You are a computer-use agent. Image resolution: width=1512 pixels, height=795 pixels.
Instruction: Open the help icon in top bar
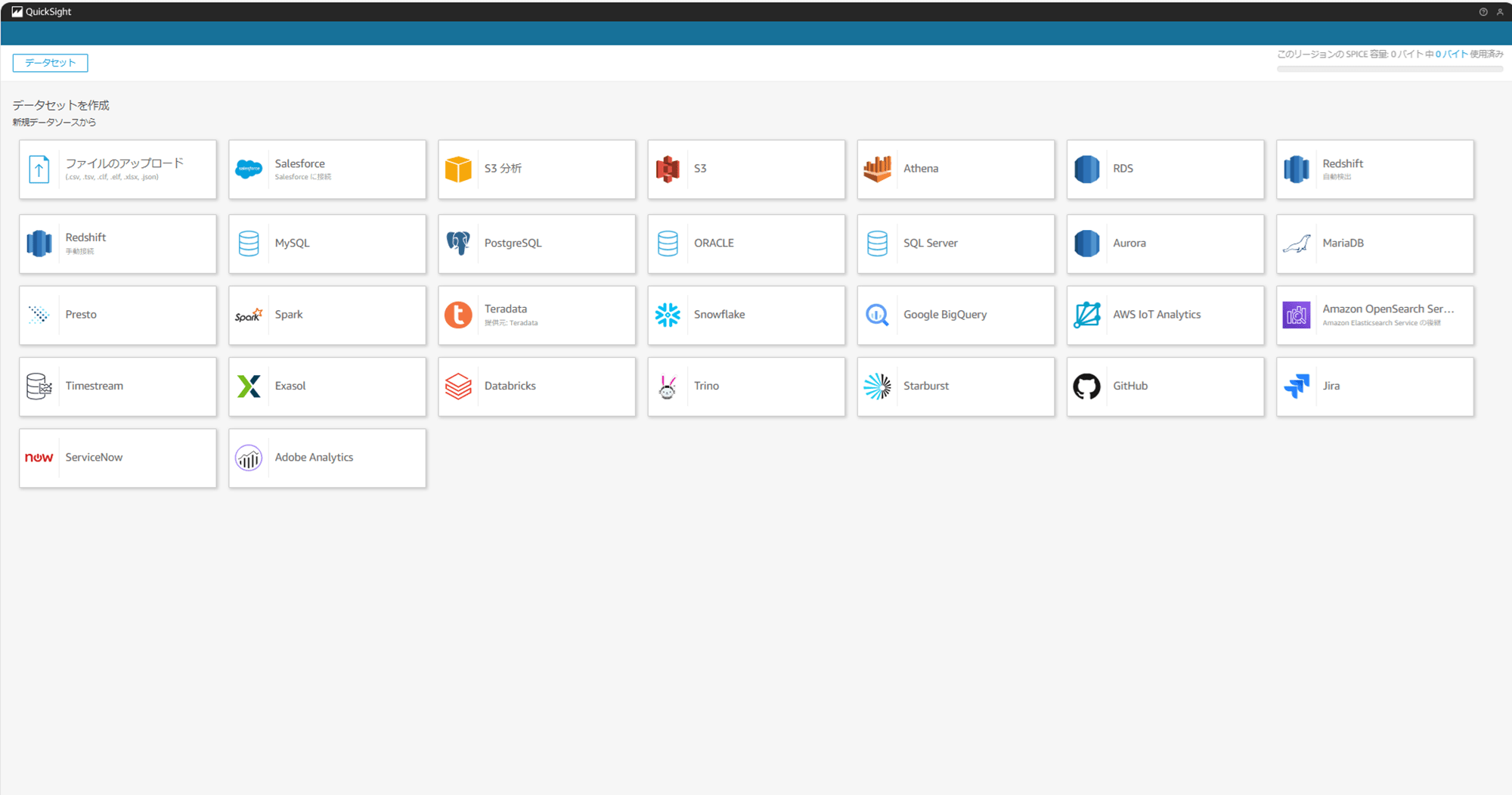tap(1483, 12)
